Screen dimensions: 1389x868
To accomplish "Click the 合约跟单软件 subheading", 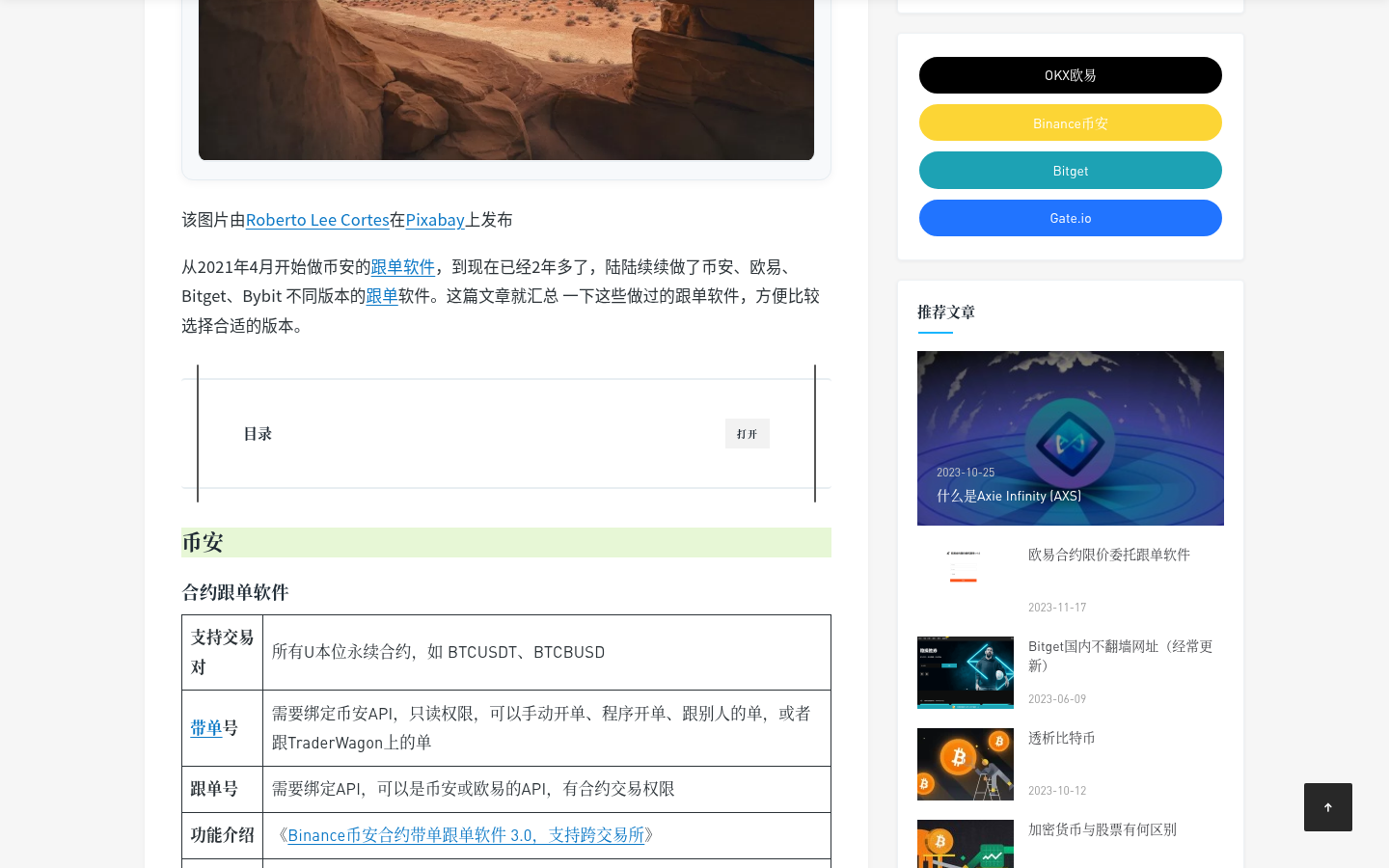I will click(x=235, y=592).
